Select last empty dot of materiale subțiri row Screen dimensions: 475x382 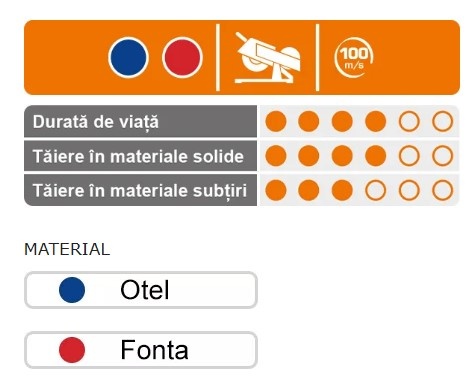pyautogui.click(x=443, y=190)
